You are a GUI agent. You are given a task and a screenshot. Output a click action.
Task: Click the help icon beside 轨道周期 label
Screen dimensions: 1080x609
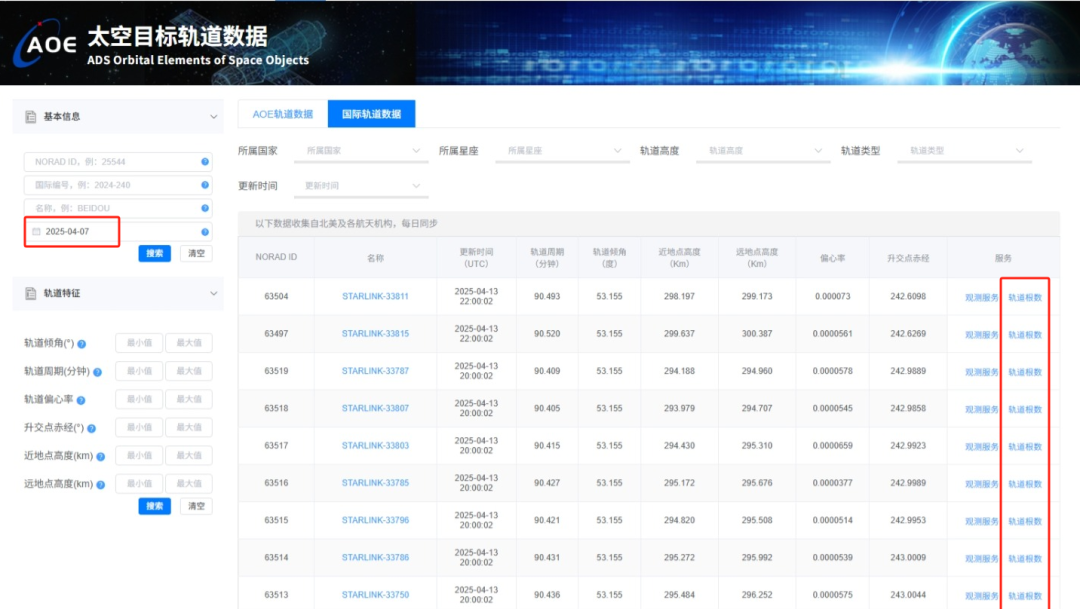(97, 372)
